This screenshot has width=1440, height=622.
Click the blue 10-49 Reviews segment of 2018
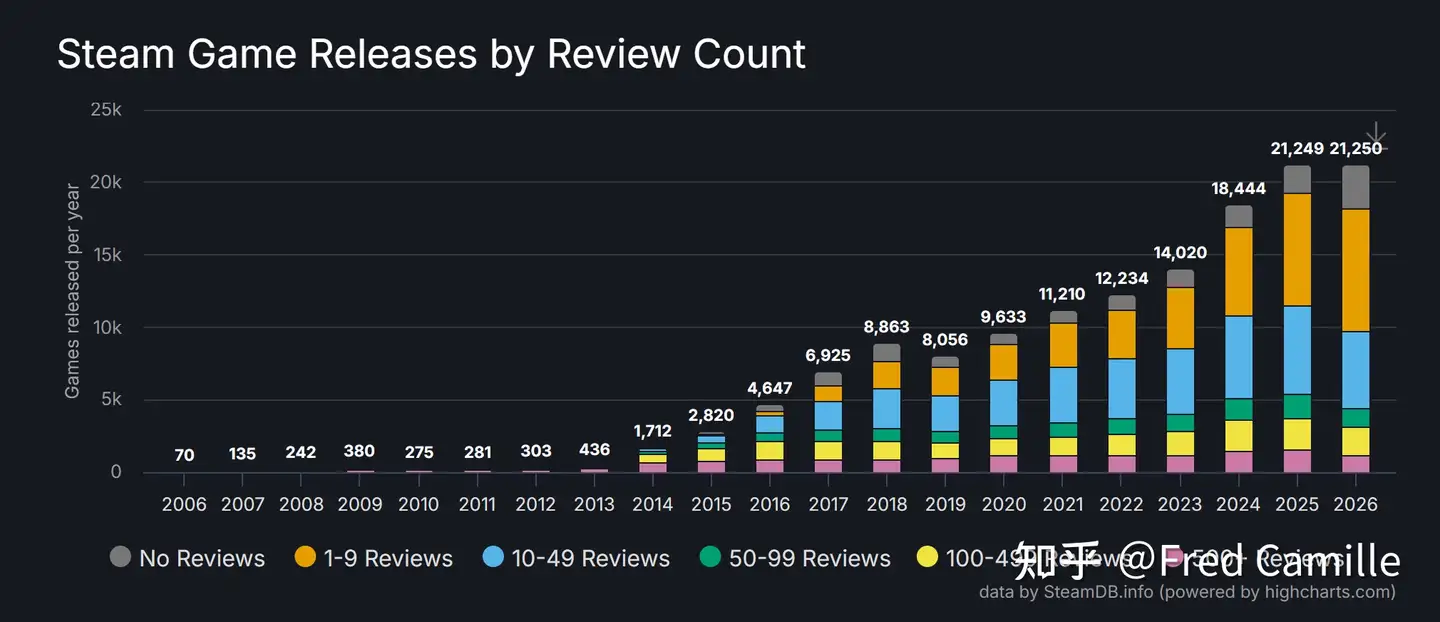(x=887, y=409)
